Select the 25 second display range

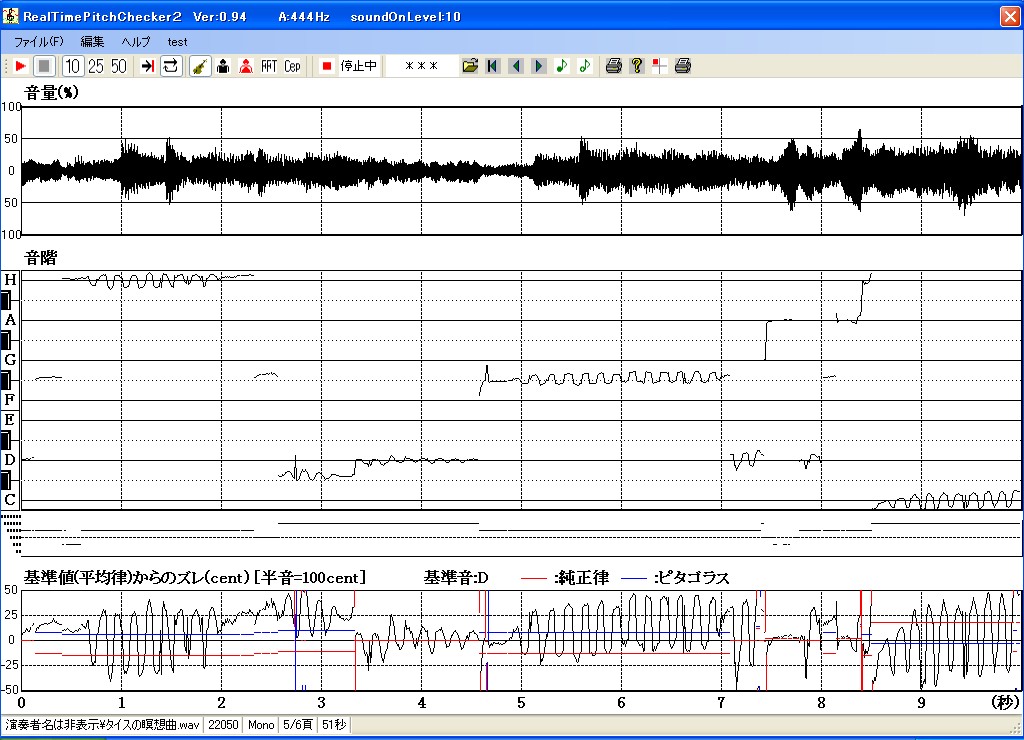click(96, 66)
